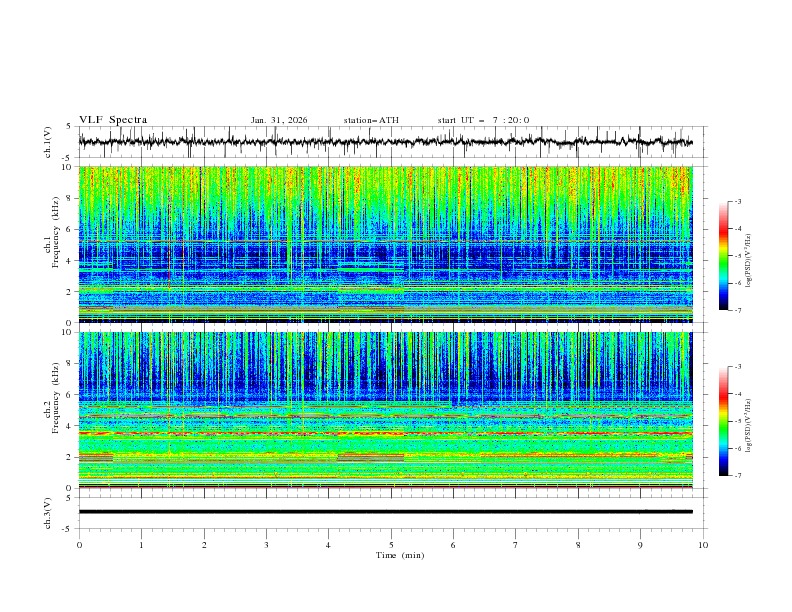Click the ch.1 voltage waveform trace
The width and height of the screenshot is (792, 612).
385,142
